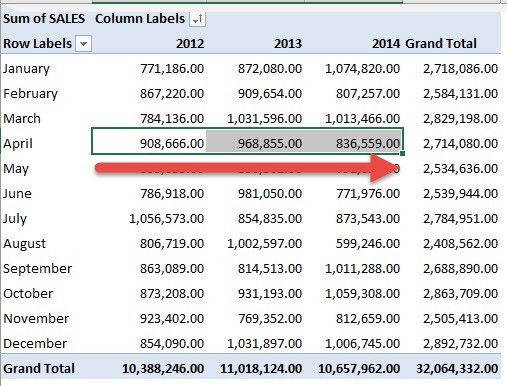Click March total 2,829,198.00
This screenshot has width=507, height=386.
[461, 119]
